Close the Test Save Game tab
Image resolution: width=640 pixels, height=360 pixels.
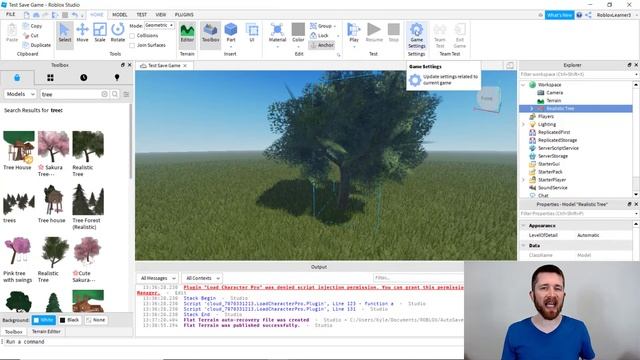point(185,66)
